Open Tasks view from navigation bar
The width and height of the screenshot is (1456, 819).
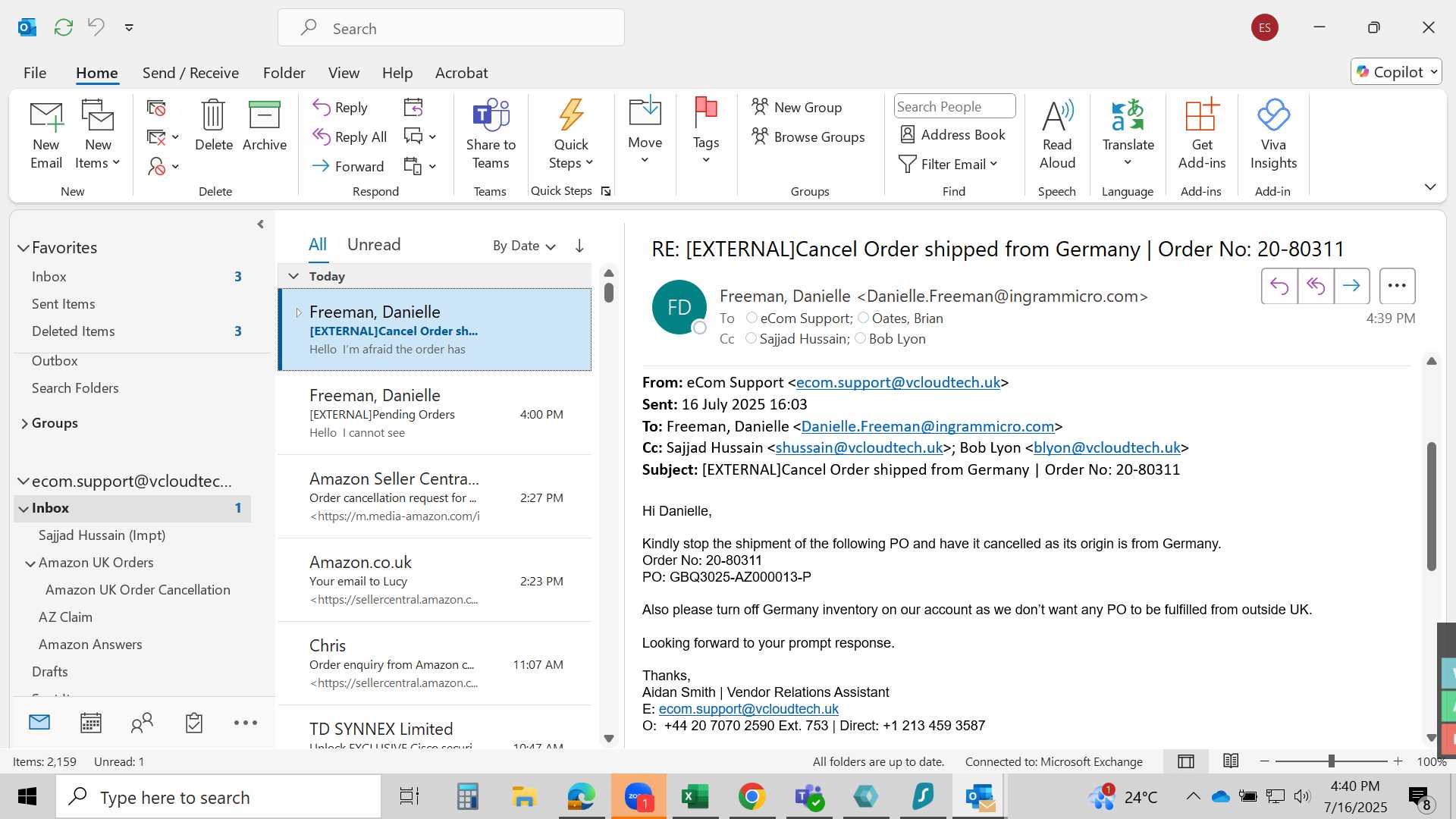pyautogui.click(x=194, y=723)
